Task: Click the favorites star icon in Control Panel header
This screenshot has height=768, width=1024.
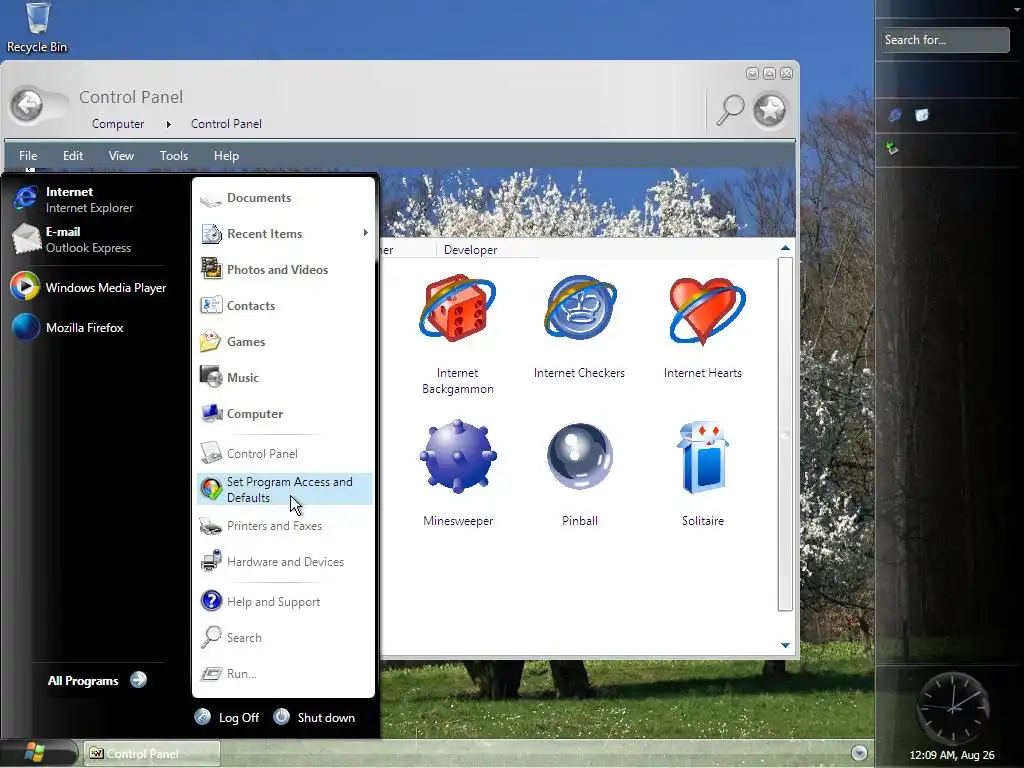Action: pos(770,109)
